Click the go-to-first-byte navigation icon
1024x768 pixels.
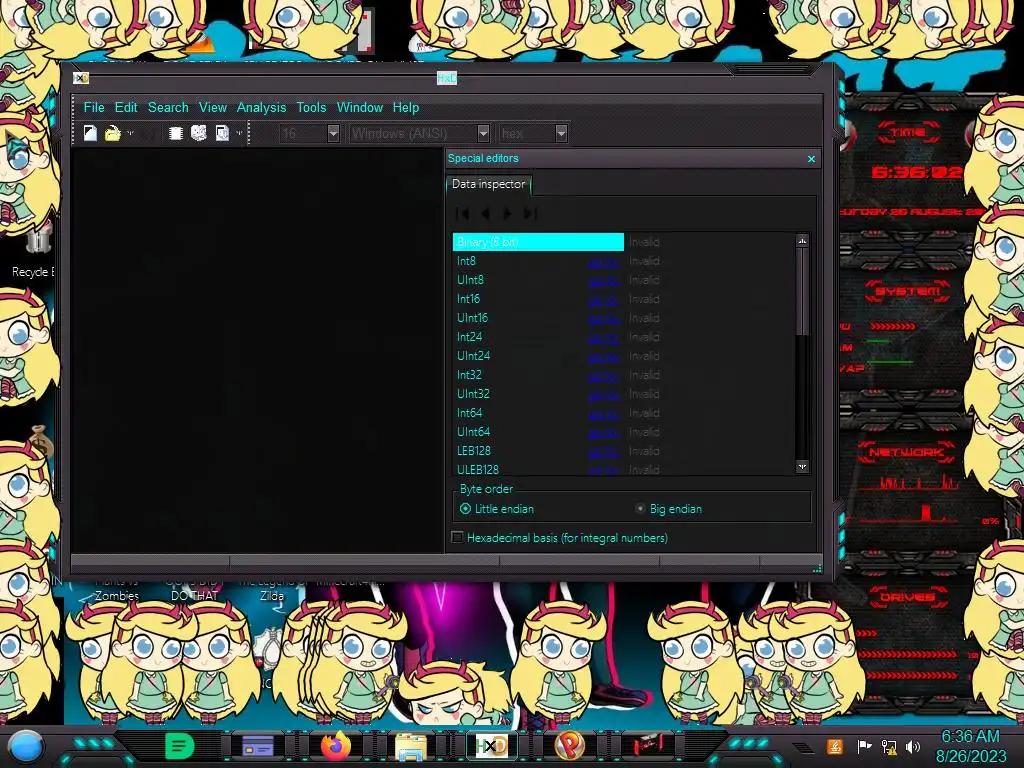[x=462, y=214]
